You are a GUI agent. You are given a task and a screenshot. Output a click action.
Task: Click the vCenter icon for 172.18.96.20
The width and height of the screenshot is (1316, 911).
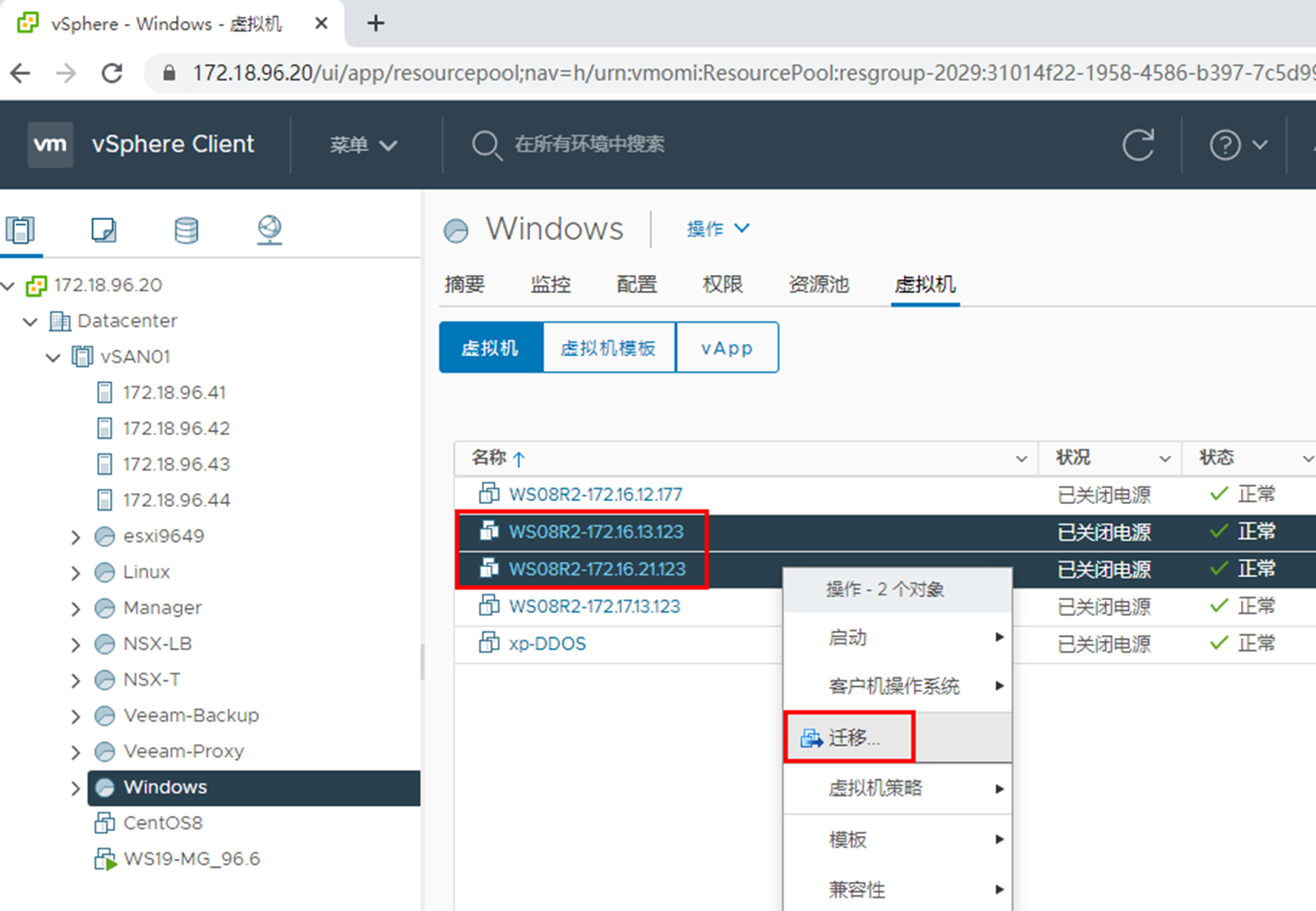pos(36,285)
